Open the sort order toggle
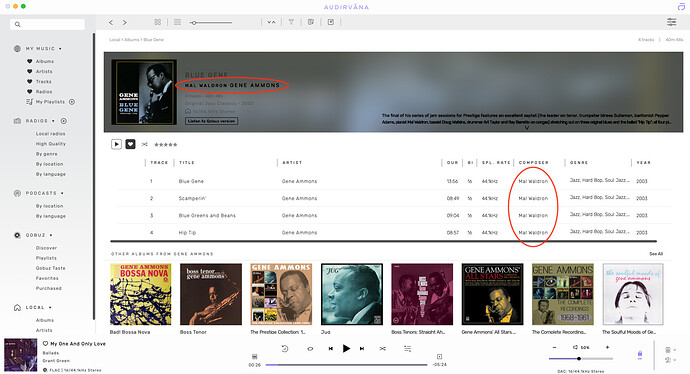This screenshot has height=374, width=690. click(x=272, y=22)
